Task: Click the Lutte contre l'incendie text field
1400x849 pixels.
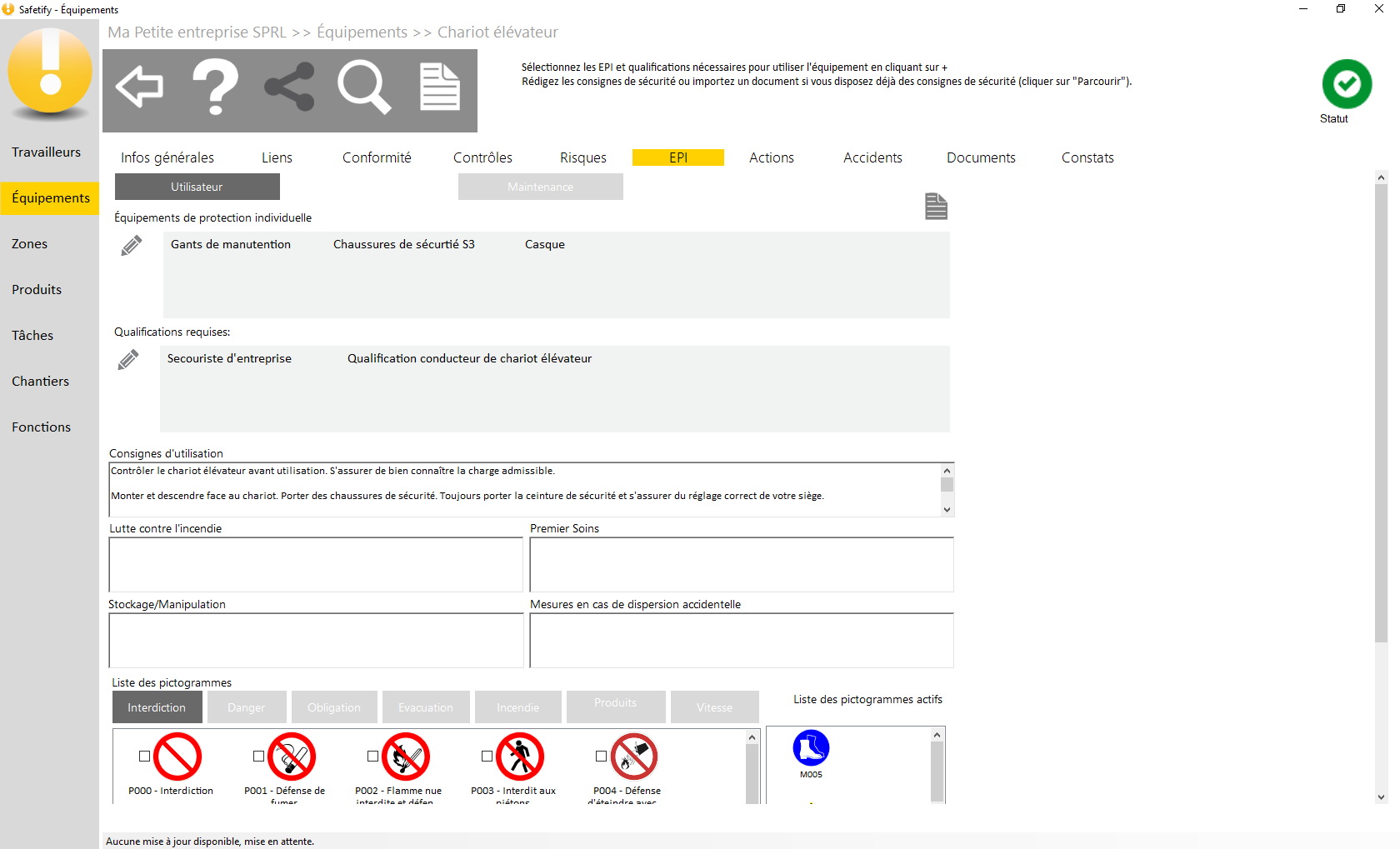Action: (316, 564)
